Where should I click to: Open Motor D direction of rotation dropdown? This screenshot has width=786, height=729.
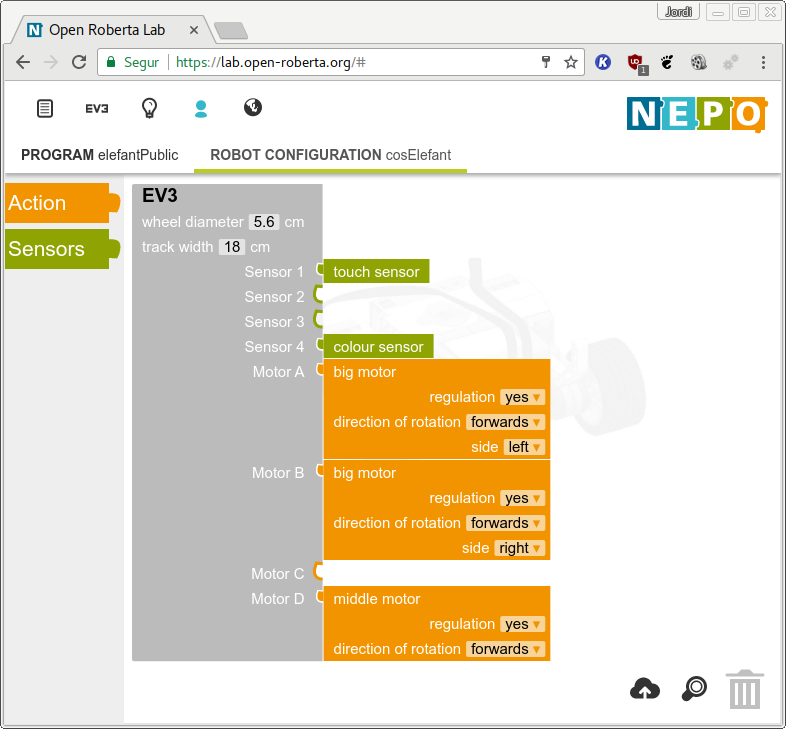pyautogui.click(x=505, y=649)
